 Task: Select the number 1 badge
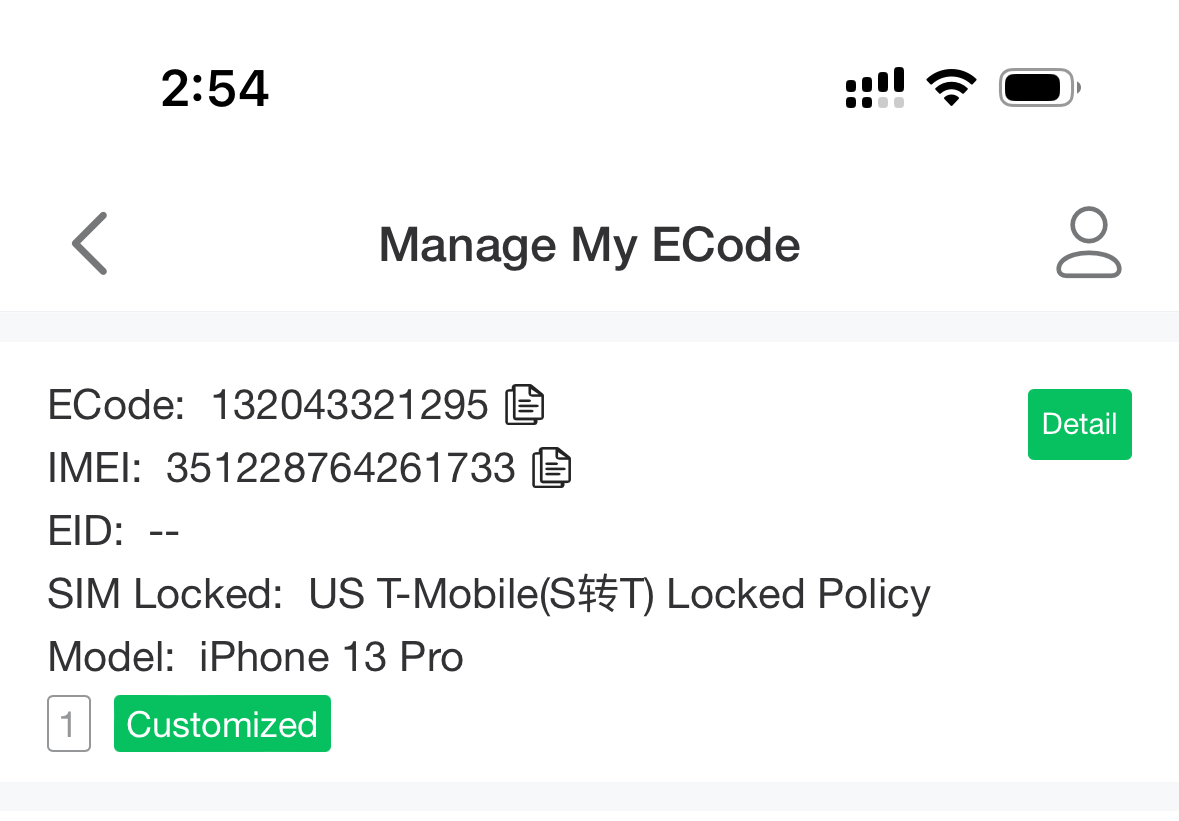click(69, 724)
